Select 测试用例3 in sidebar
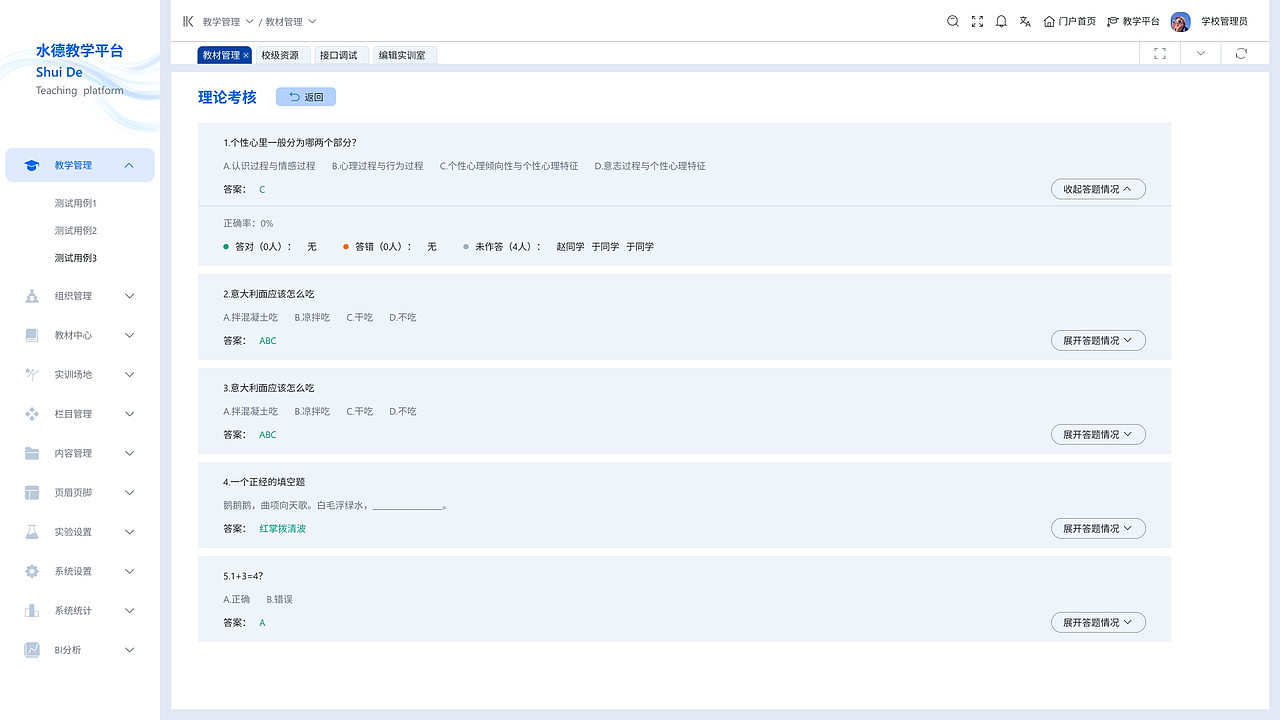 click(x=76, y=258)
